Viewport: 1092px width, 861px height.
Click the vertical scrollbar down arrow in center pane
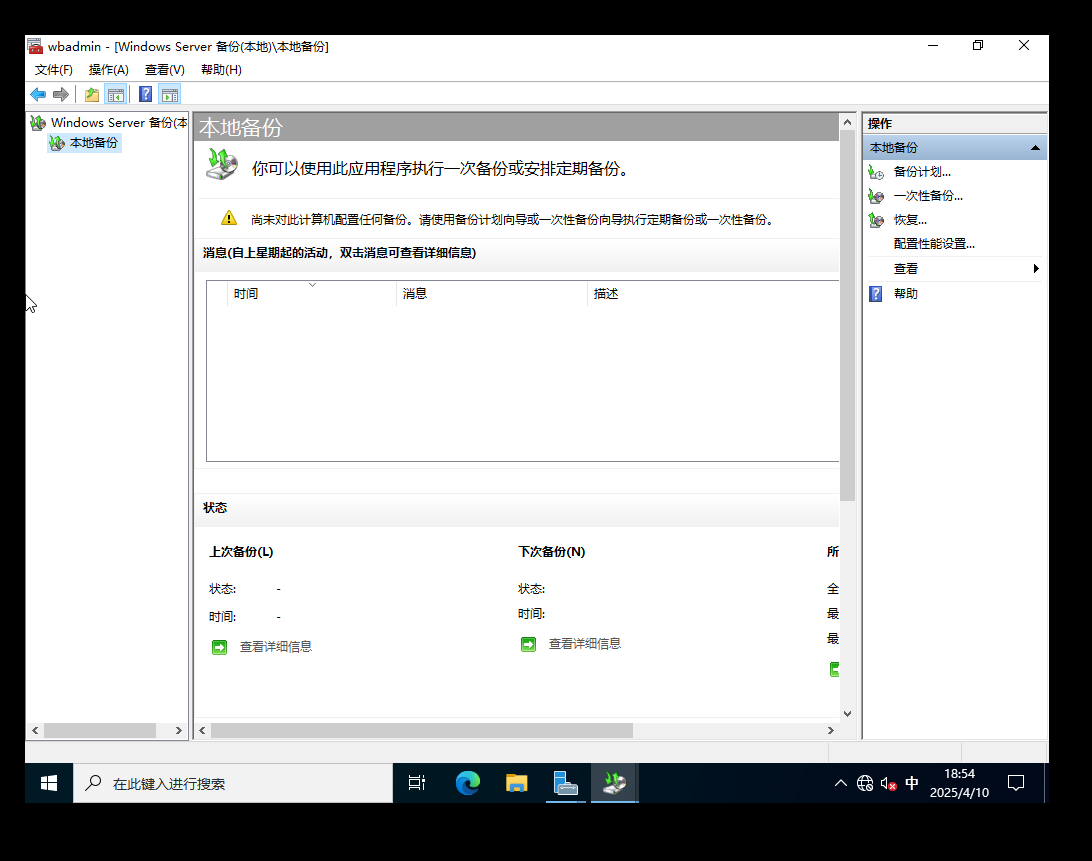[847, 713]
